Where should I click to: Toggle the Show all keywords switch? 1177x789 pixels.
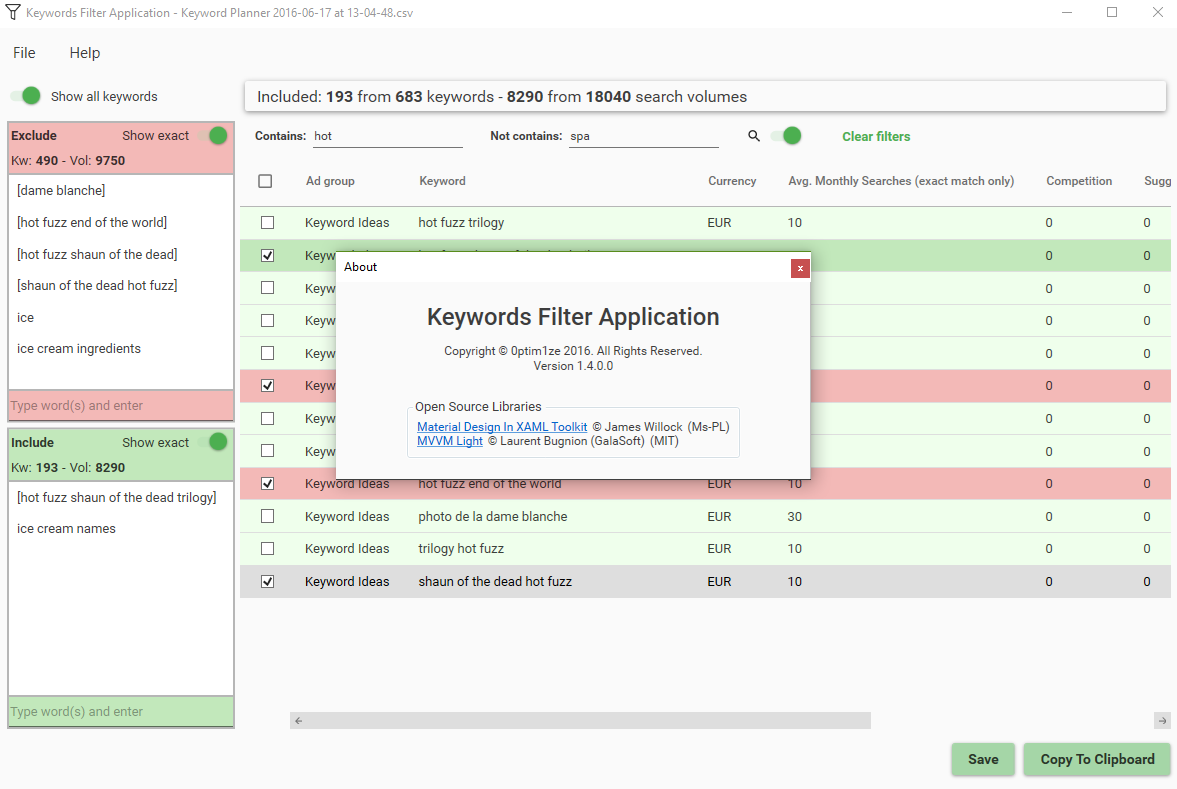(x=26, y=96)
